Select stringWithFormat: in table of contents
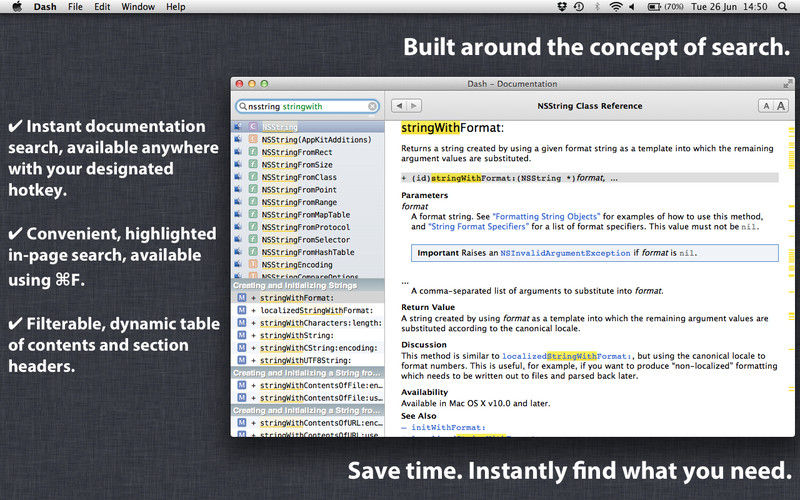Screen dimensions: 800x500 pos(308,297)
